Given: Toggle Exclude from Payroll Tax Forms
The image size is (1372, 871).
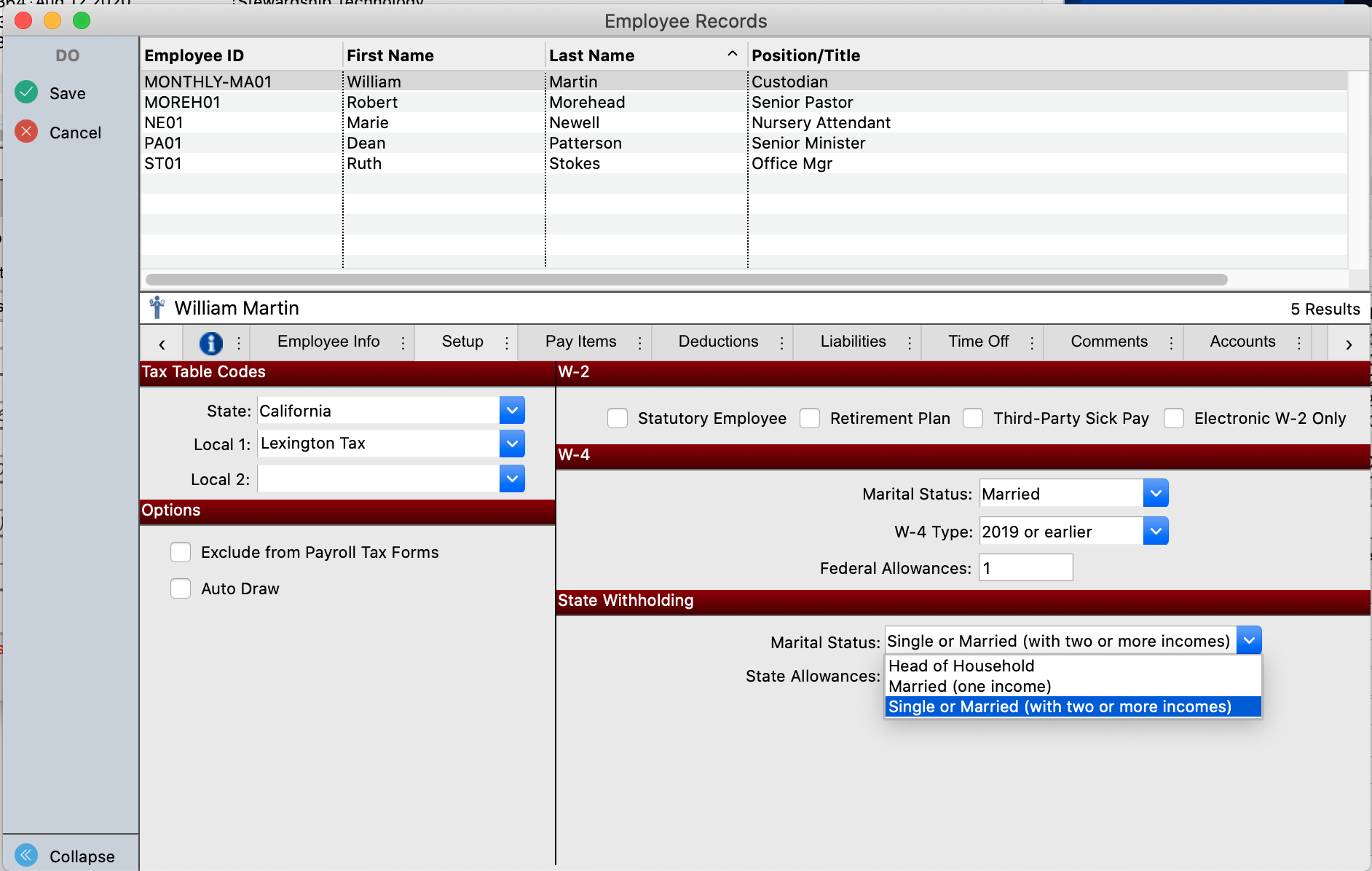Looking at the screenshot, I should 181,552.
